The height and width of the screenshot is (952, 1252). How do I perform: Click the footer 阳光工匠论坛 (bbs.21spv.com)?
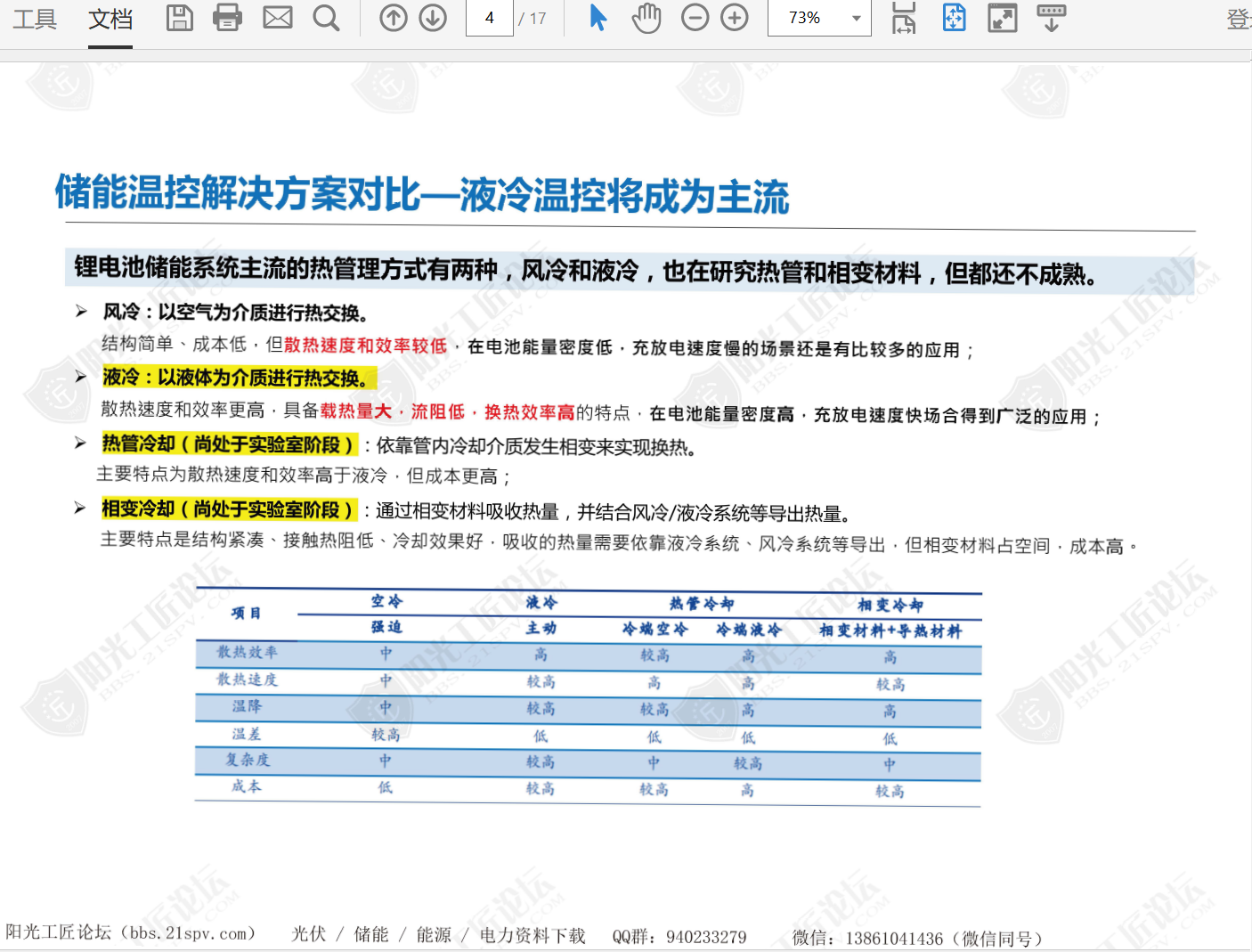pyautogui.click(x=131, y=932)
